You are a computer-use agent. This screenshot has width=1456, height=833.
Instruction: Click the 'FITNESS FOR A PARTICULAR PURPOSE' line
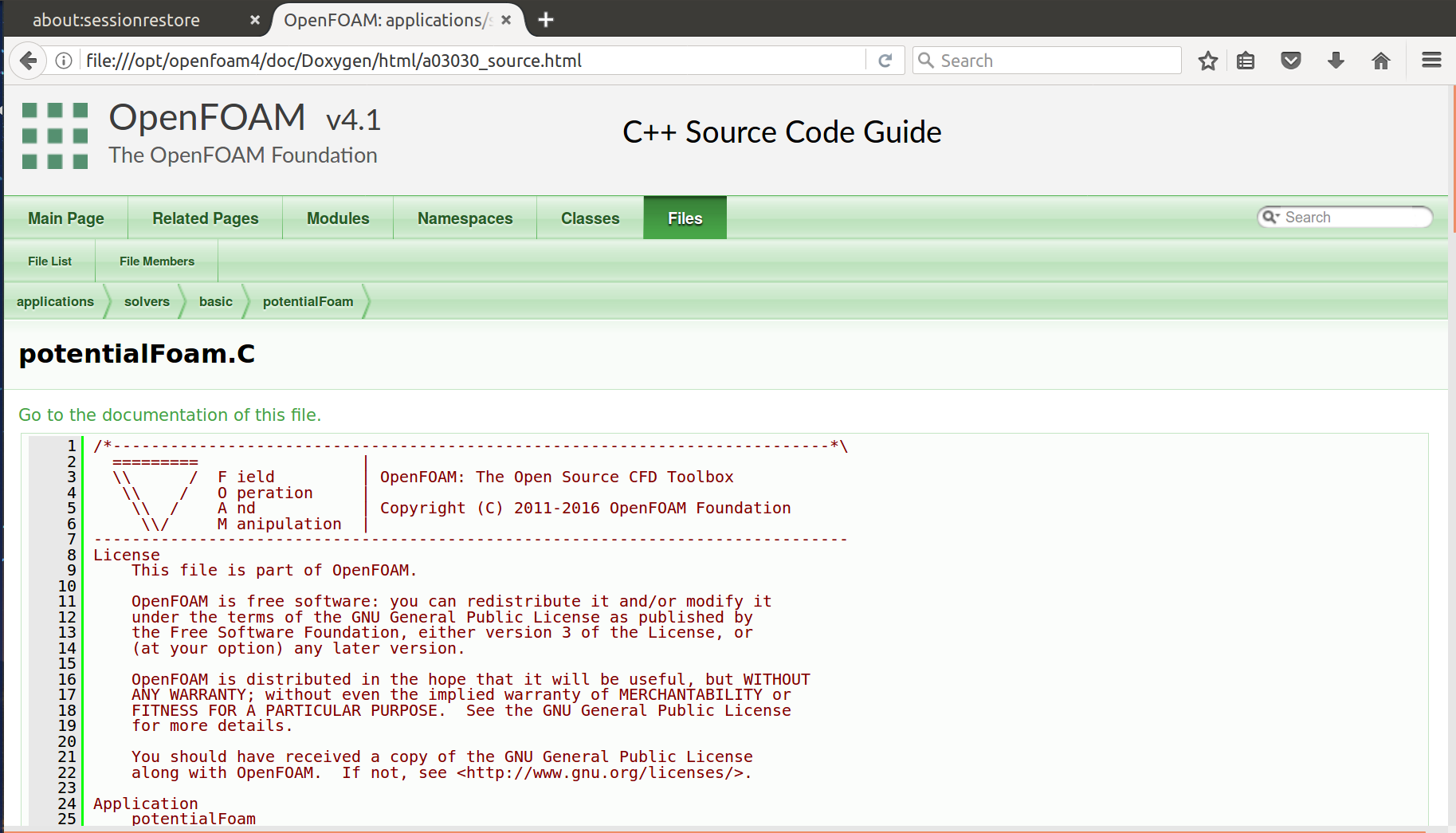(x=461, y=711)
